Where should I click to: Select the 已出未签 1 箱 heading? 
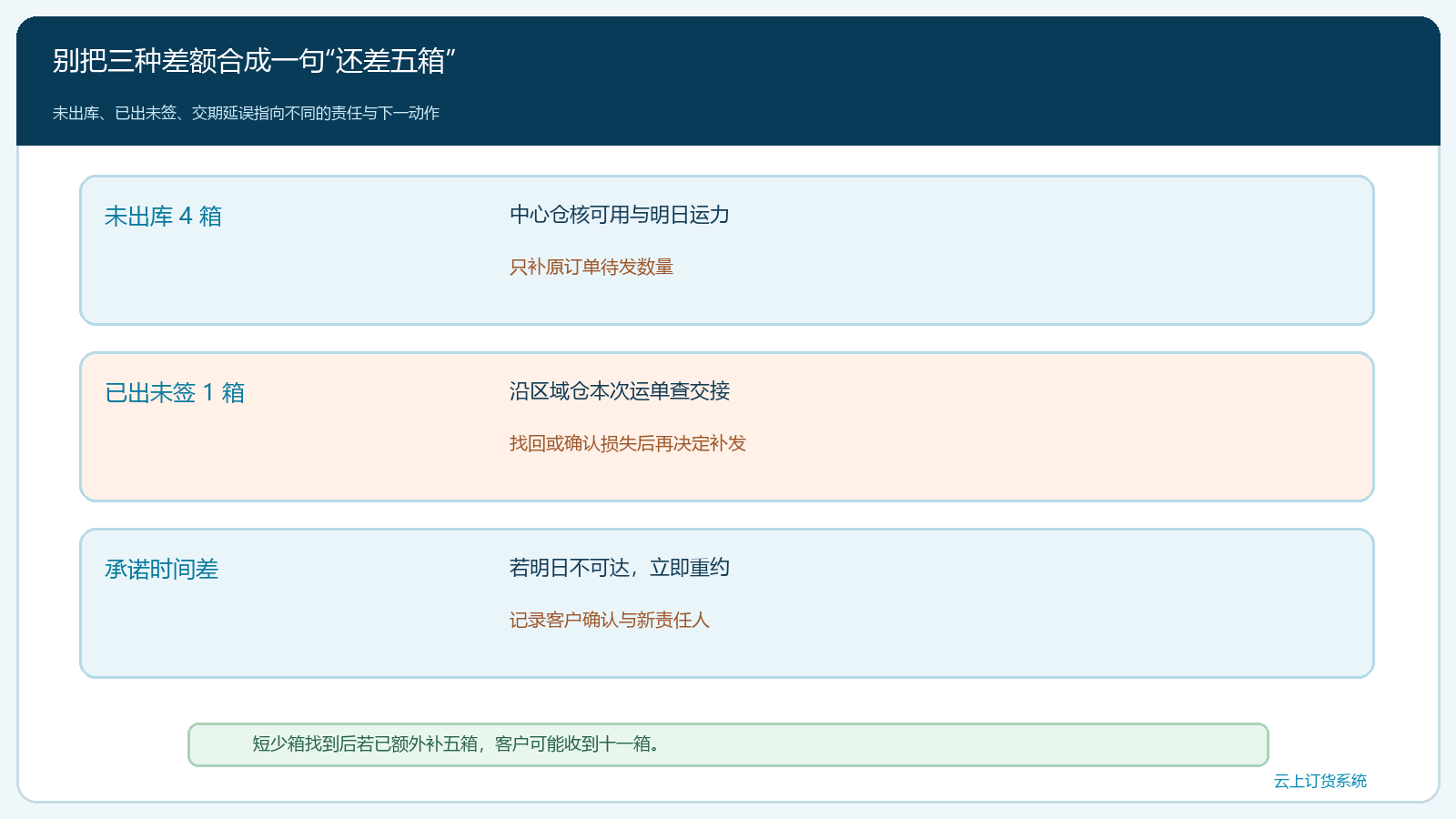coord(175,393)
